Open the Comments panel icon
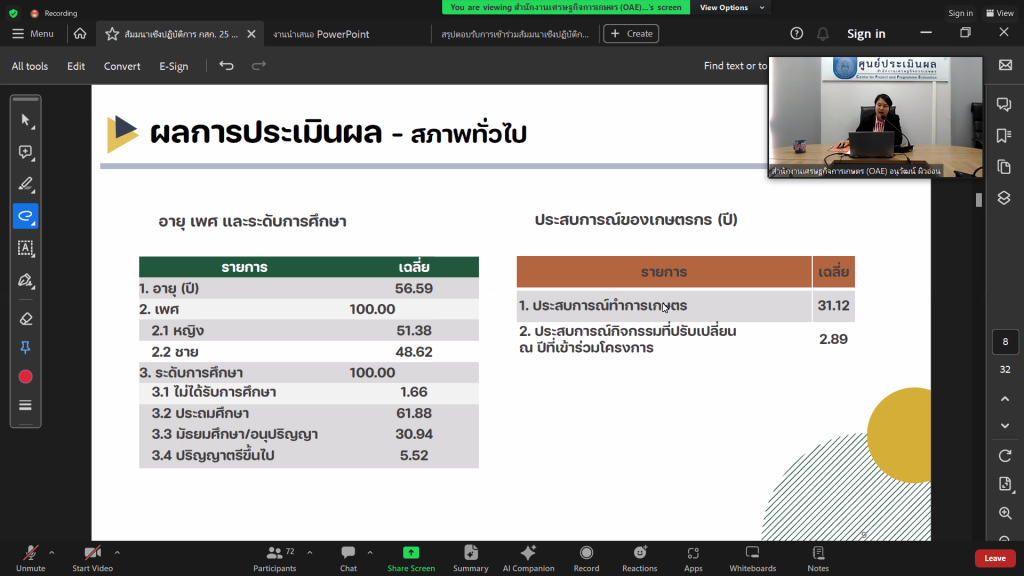Screen dimensions: 1024x576 (1004, 104)
